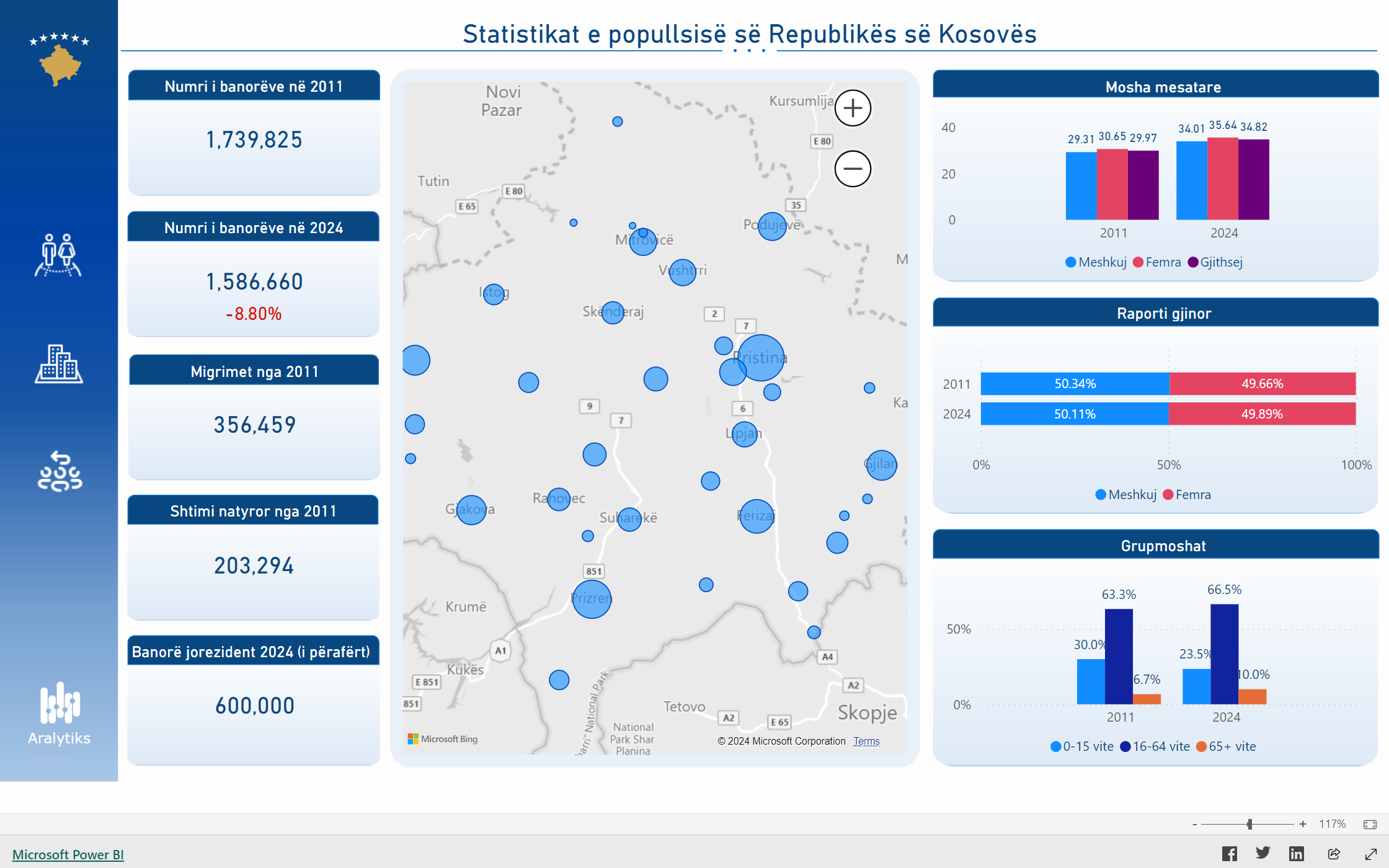Share the report on LinkedIn
The image size is (1389, 868).
click(1296, 854)
